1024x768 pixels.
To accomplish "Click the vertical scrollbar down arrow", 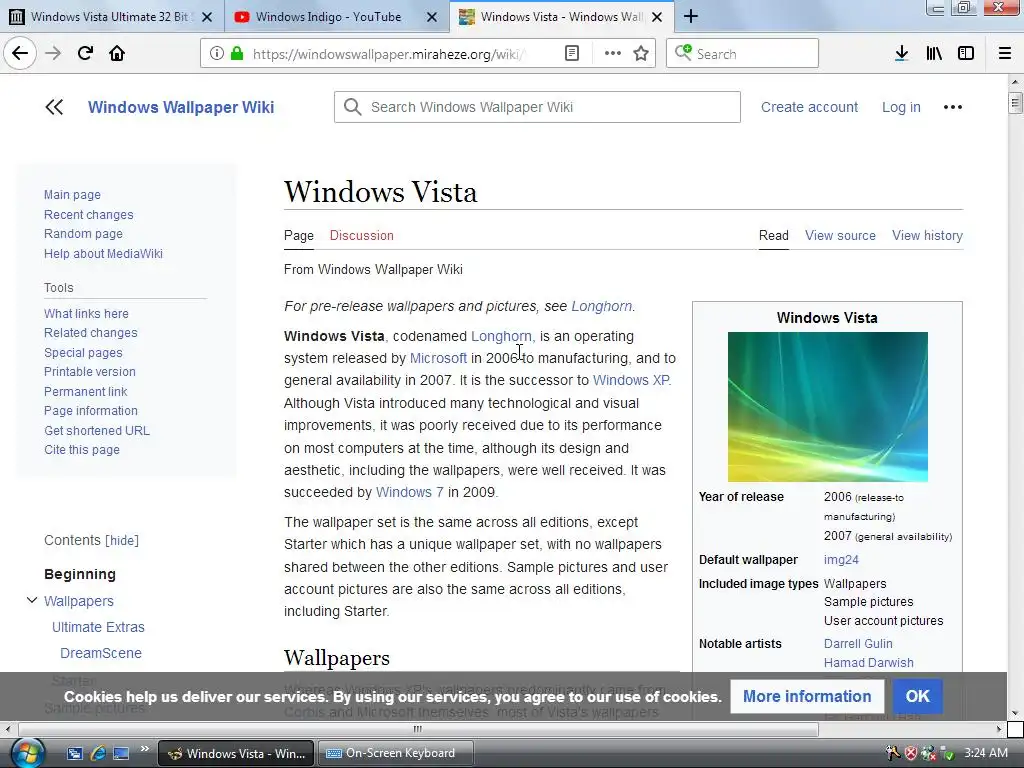I will coord(1015,713).
